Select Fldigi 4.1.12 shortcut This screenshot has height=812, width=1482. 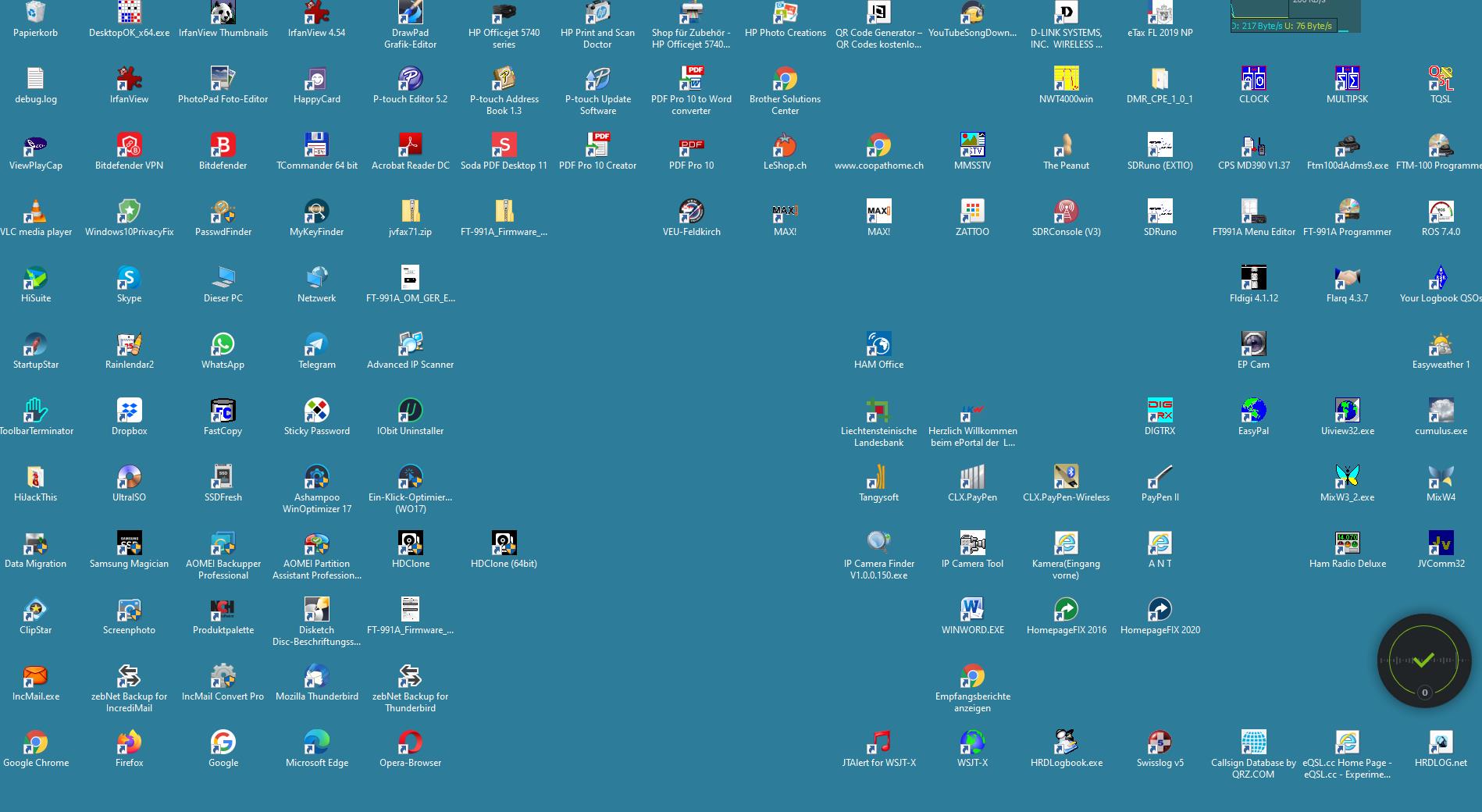[x=1254, y=278]
